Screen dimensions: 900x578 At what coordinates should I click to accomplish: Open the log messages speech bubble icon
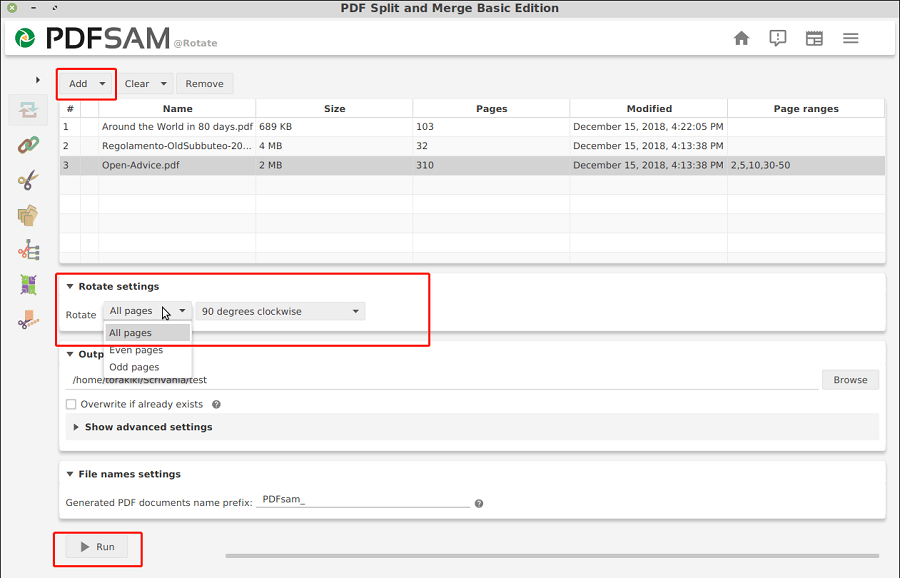pyautogui.click(x=778, y=38)
